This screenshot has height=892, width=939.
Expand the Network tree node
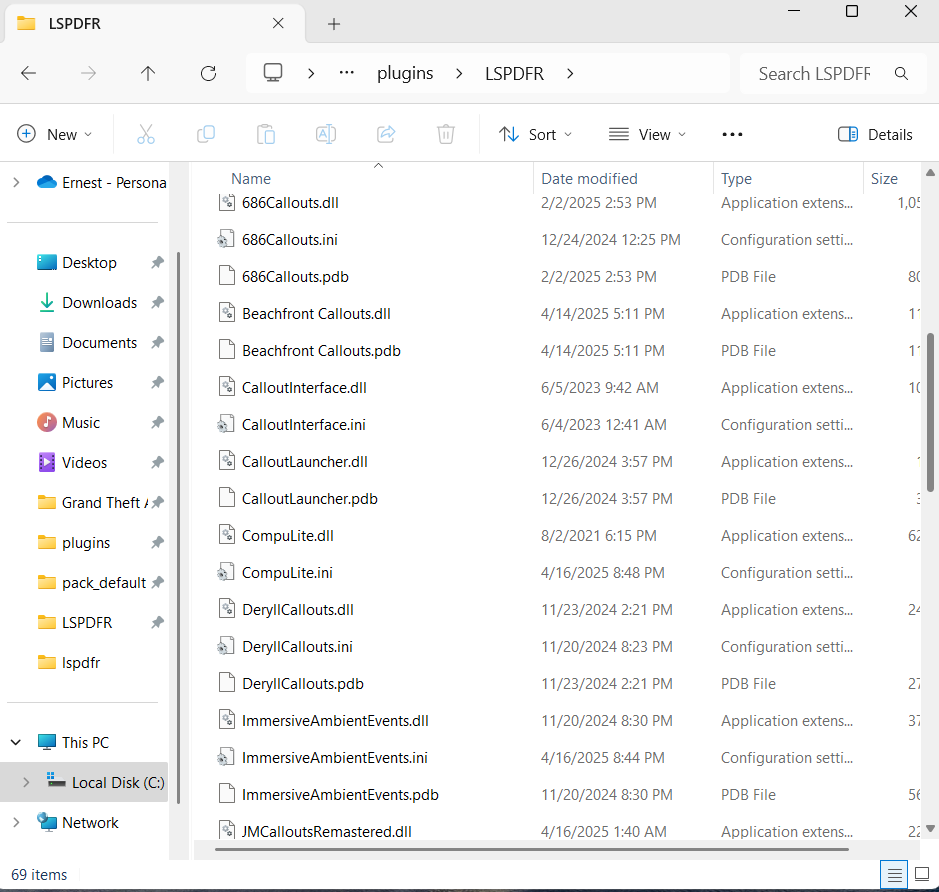pos(16,822)
